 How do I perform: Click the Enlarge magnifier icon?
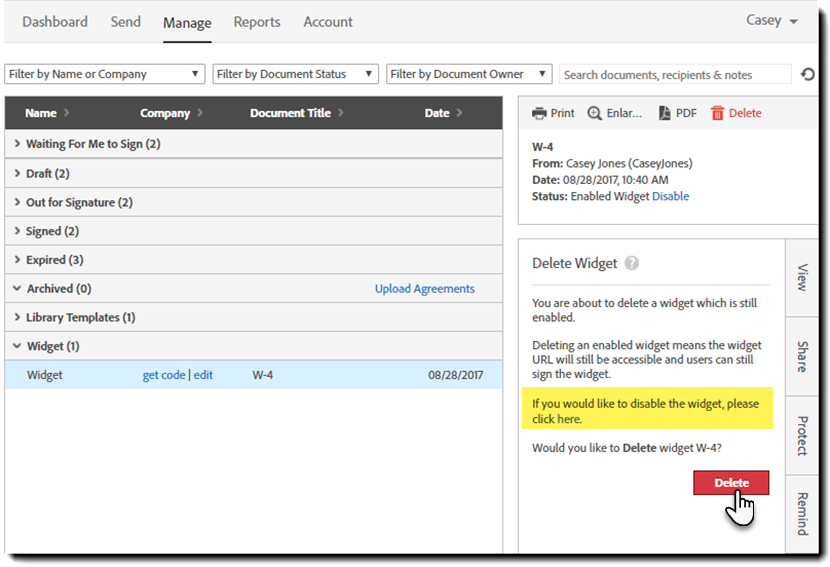point(594,113)
